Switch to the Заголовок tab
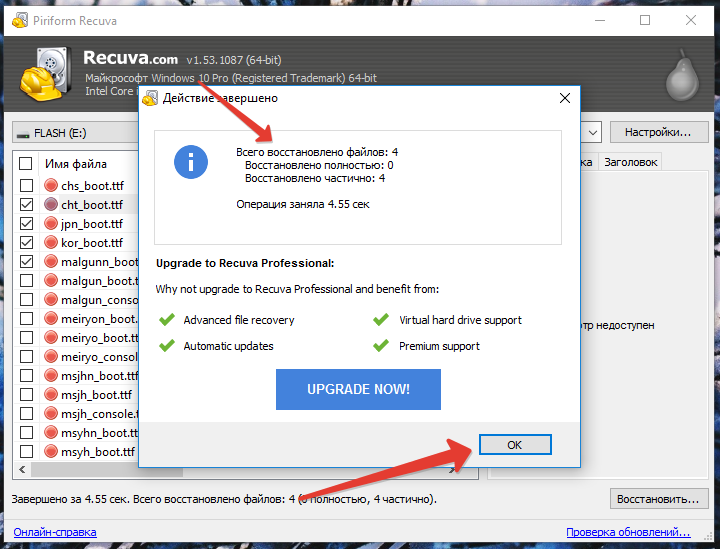This screenshot has width=720, height=549. point(630,162)
